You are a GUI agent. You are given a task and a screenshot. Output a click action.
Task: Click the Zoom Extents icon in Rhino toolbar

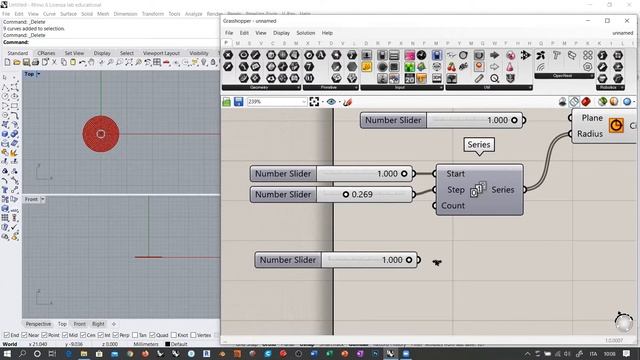129,62
